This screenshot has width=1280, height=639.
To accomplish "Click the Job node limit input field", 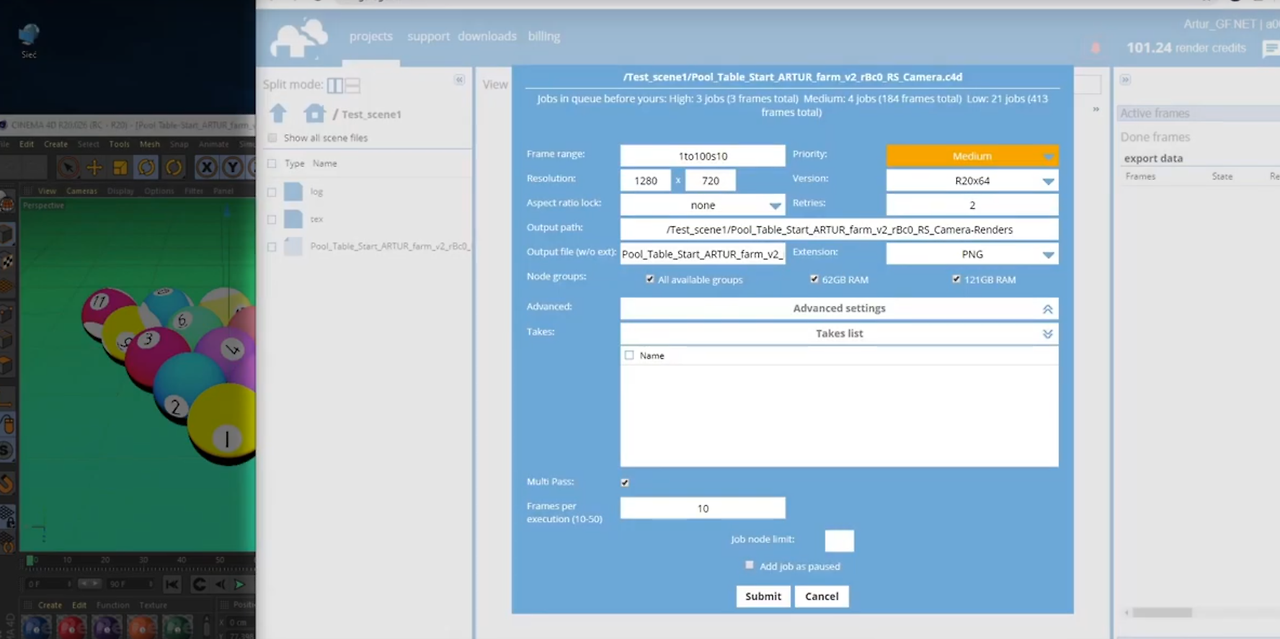I will click(x=839, y=540).
